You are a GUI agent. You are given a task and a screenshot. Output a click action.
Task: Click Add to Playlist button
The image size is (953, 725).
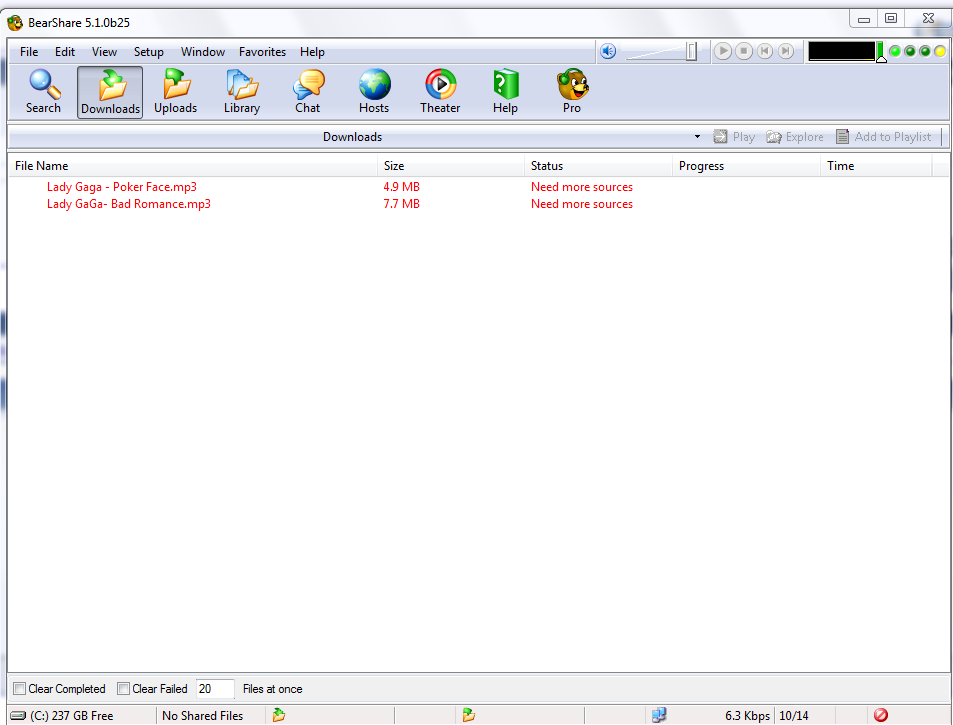coord(884,137)
